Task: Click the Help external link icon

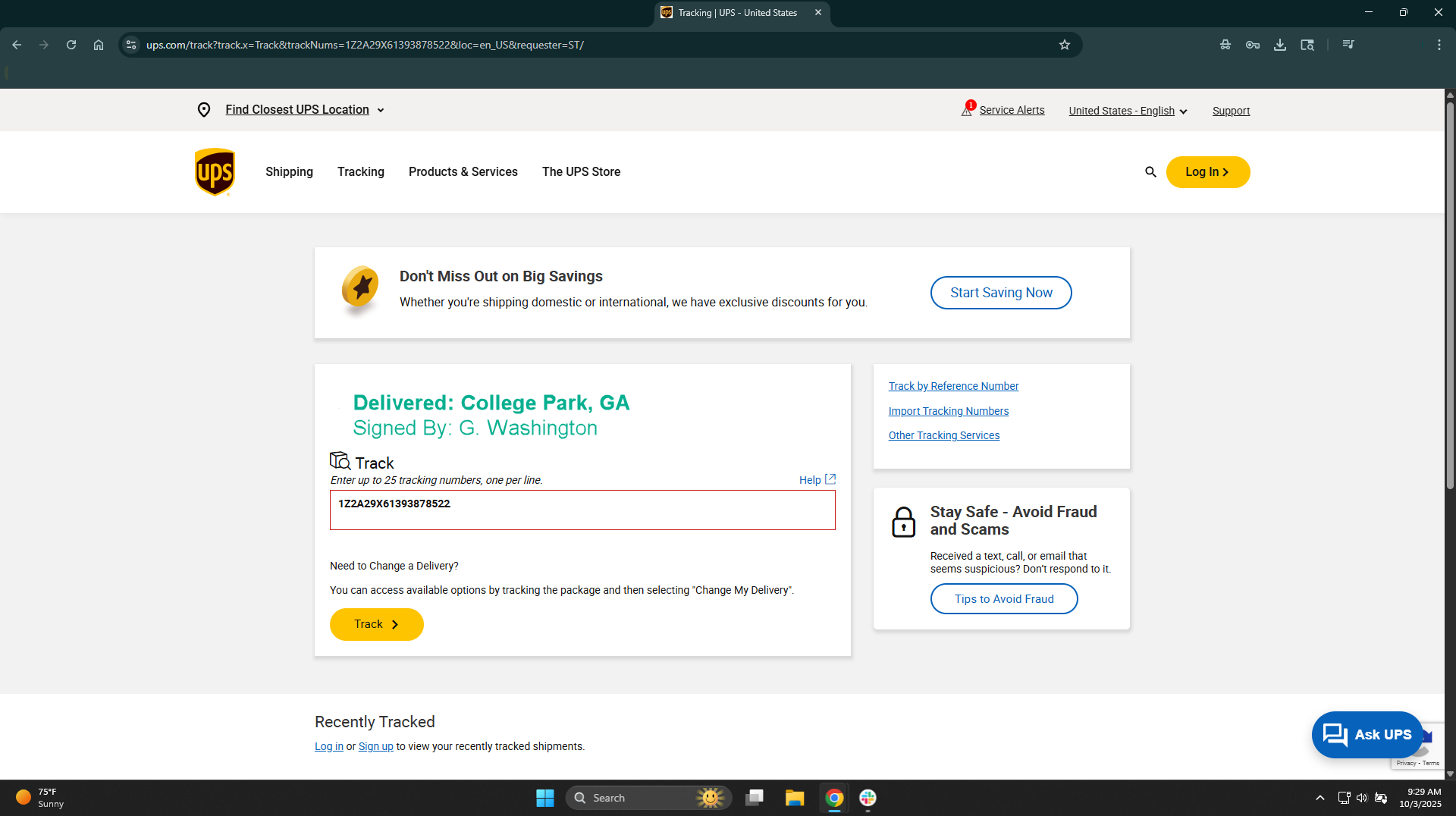Action: [x=830, y=479]
